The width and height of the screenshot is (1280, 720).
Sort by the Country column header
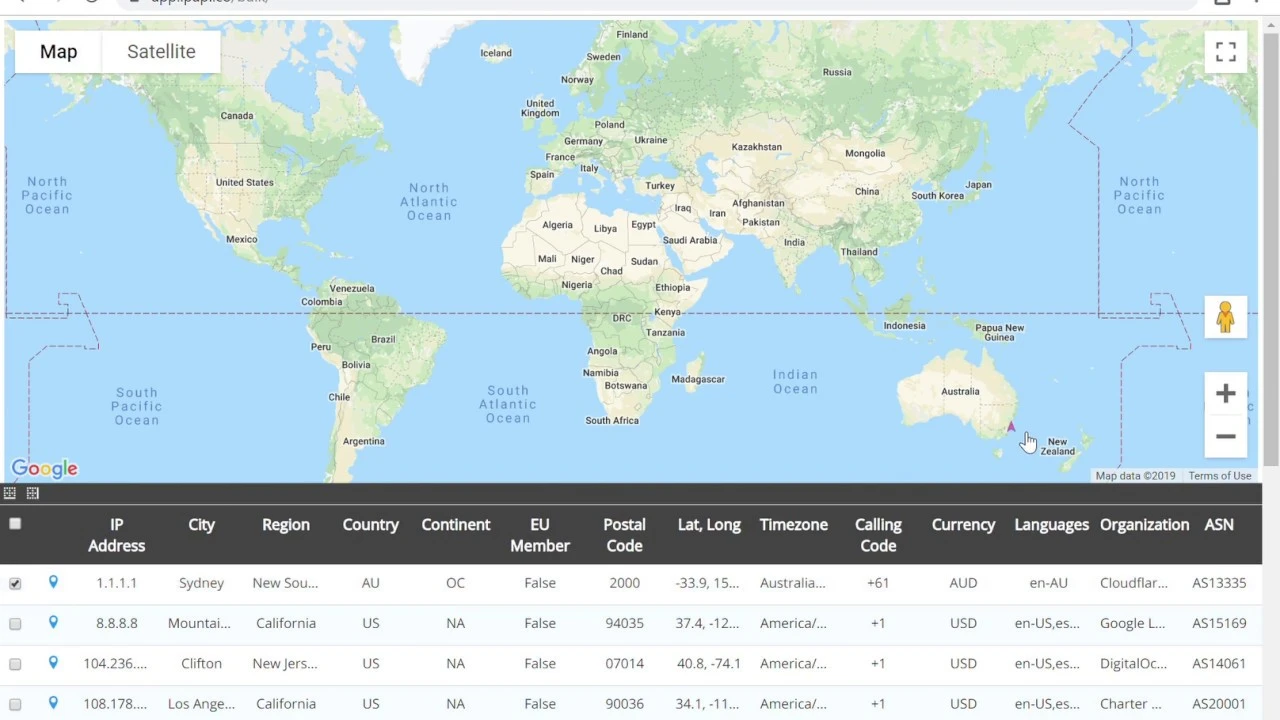point(370,525)
